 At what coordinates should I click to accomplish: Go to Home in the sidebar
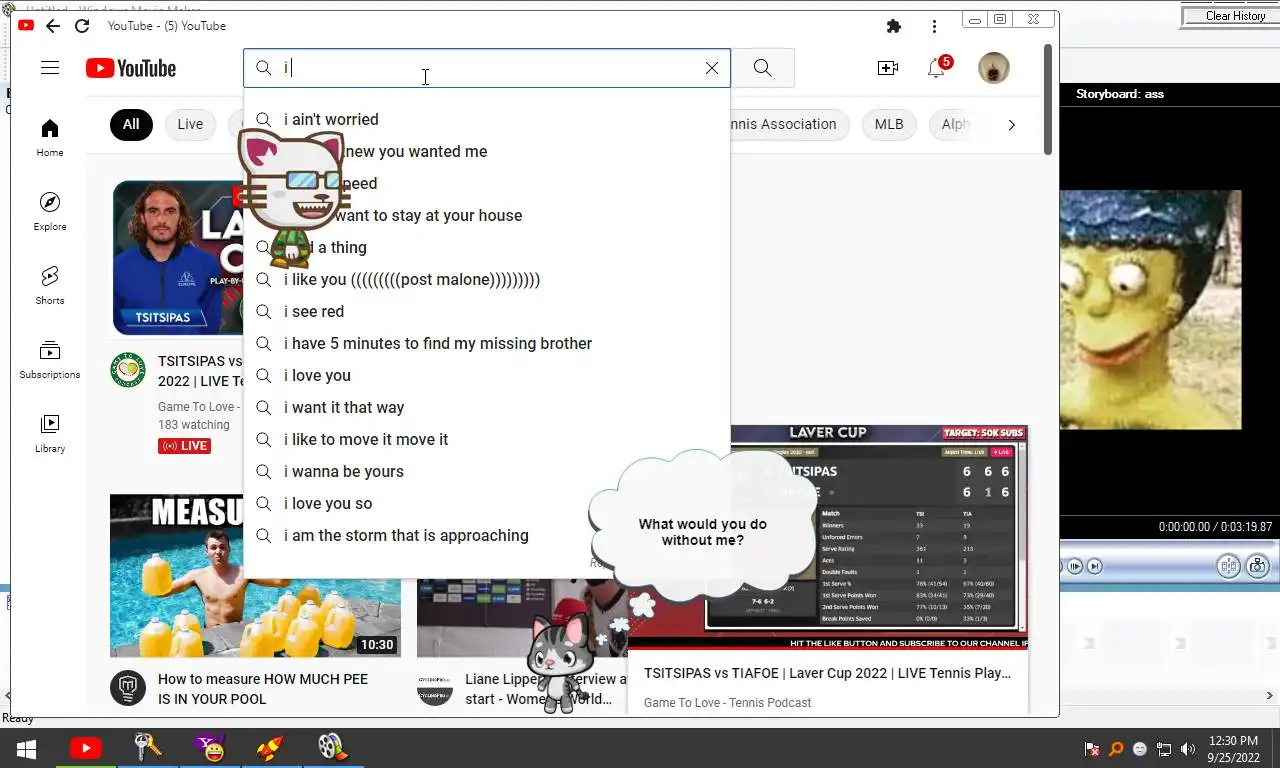[50, 138]
